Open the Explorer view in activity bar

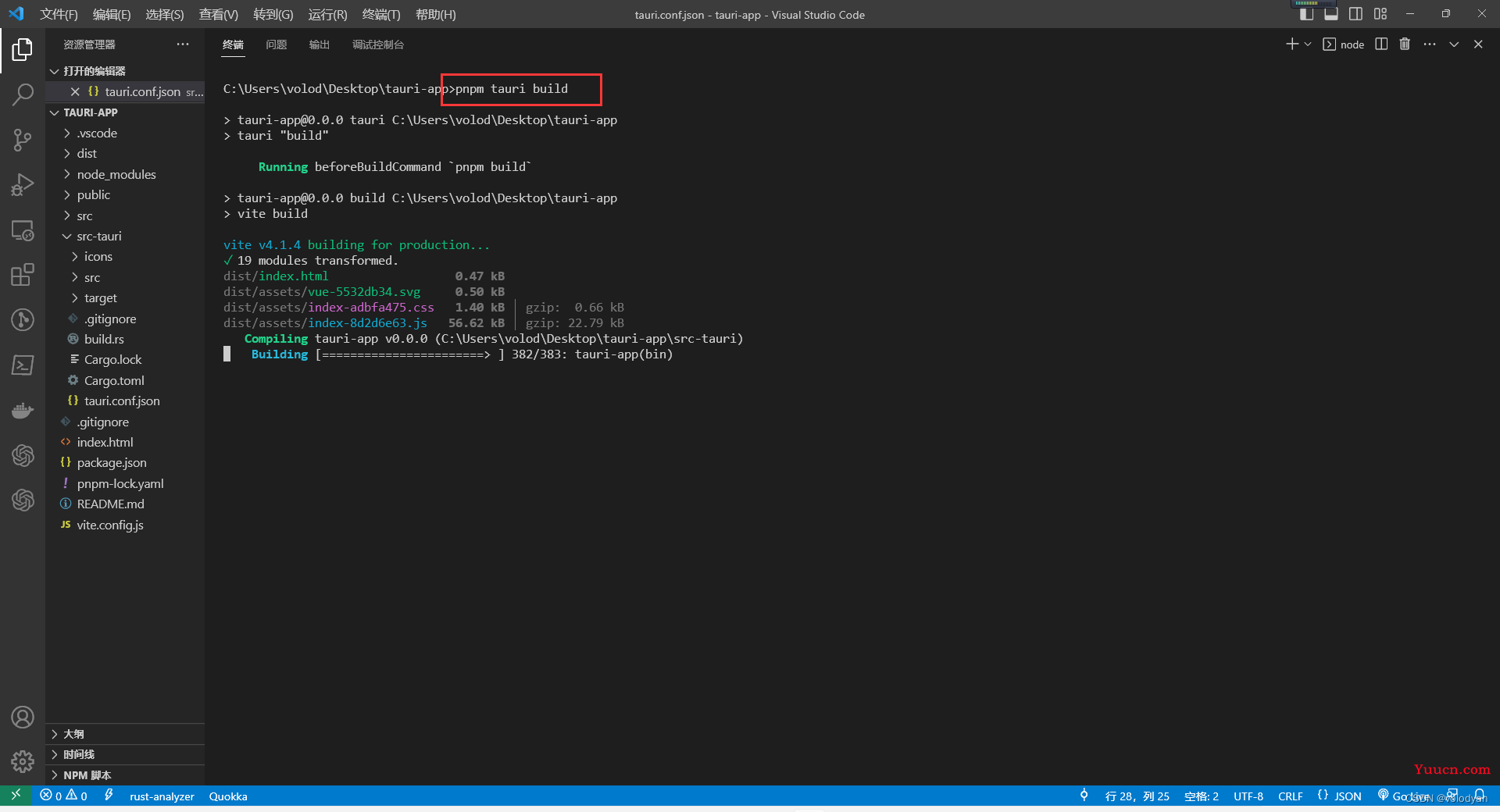point(23,50)
